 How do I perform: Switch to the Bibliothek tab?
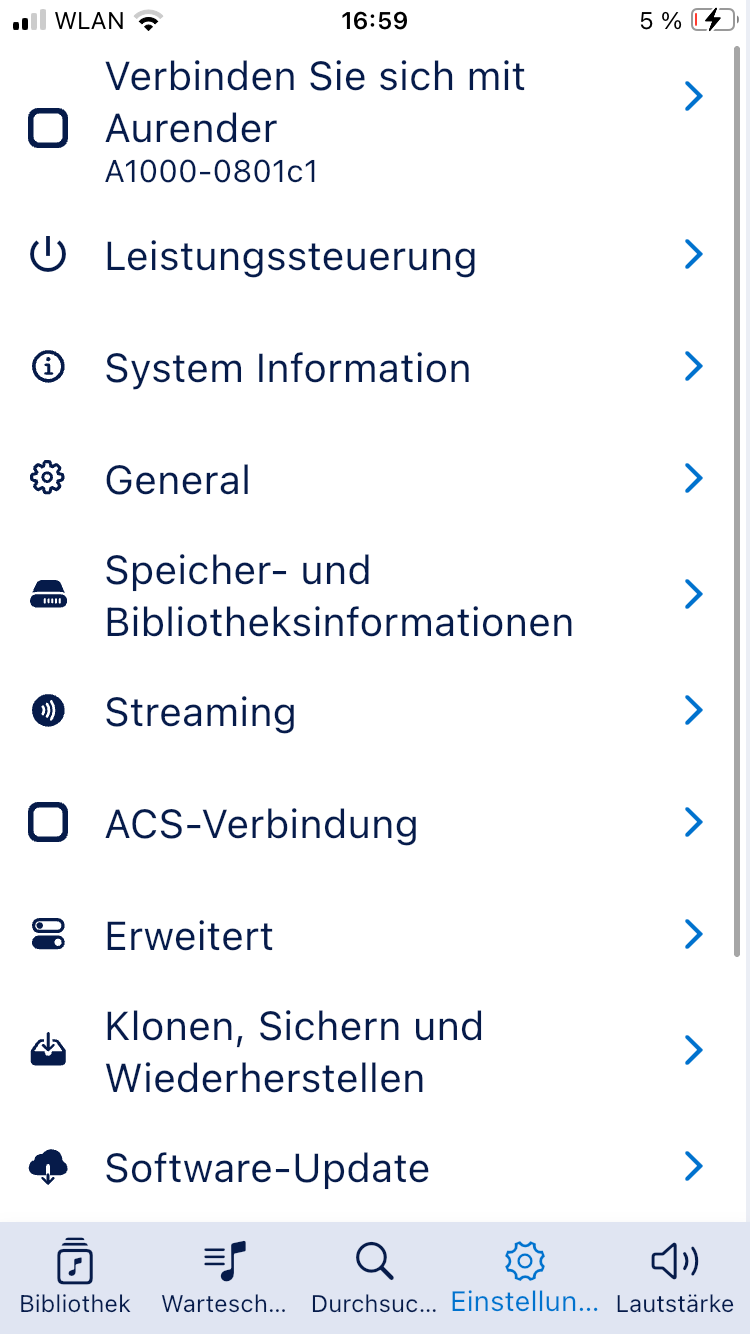75,1276
